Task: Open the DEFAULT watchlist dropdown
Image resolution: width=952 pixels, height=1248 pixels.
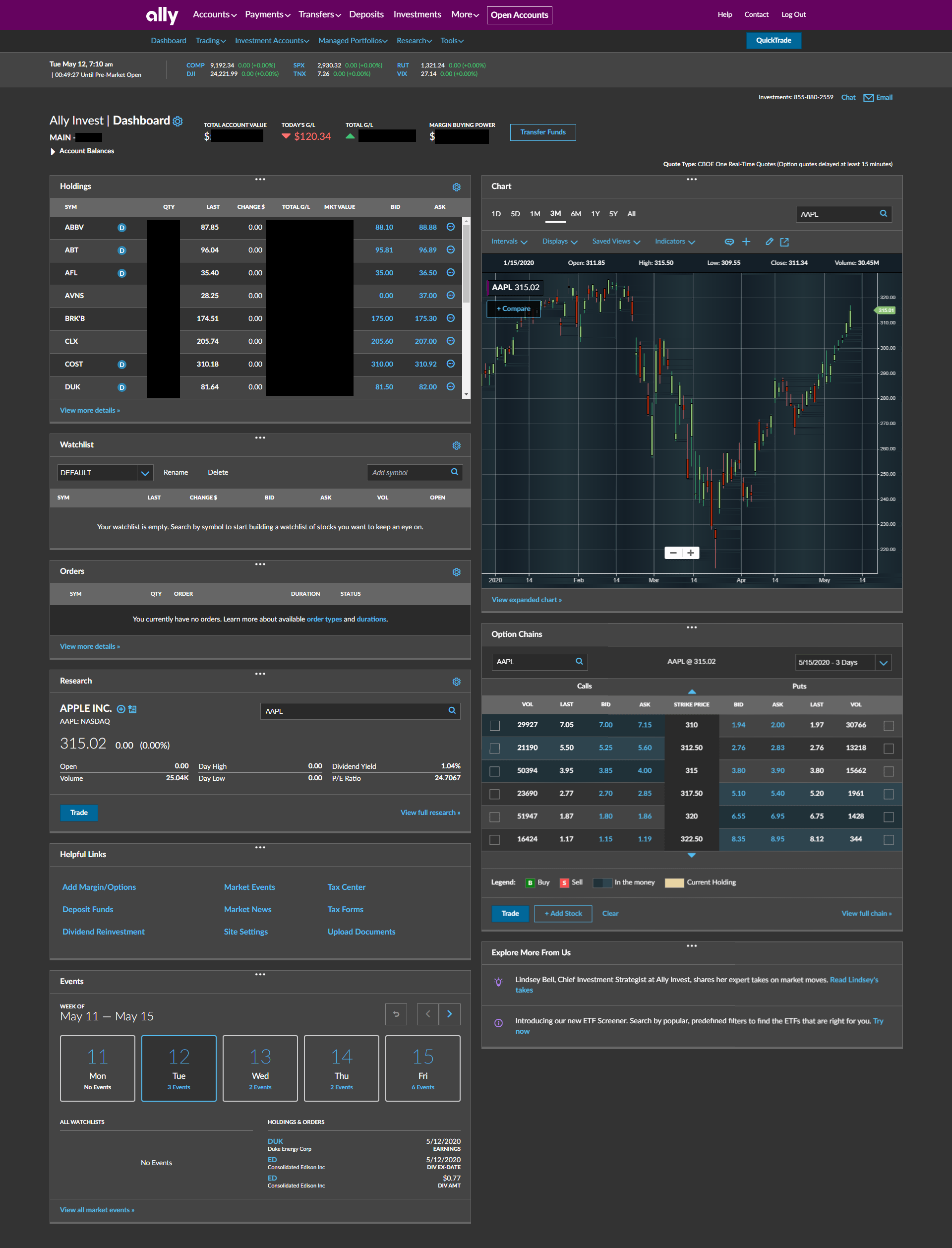Action: [x=145, y=473]
